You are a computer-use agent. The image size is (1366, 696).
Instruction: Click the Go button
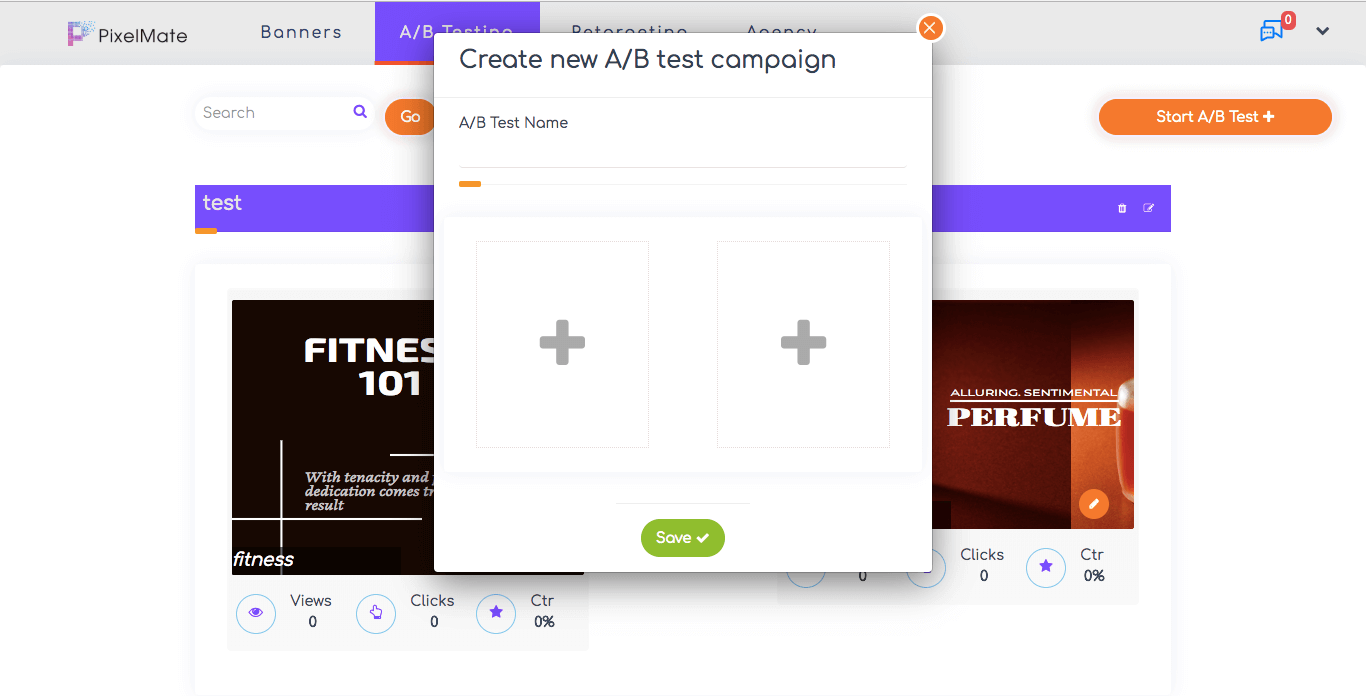click(411, 117)
